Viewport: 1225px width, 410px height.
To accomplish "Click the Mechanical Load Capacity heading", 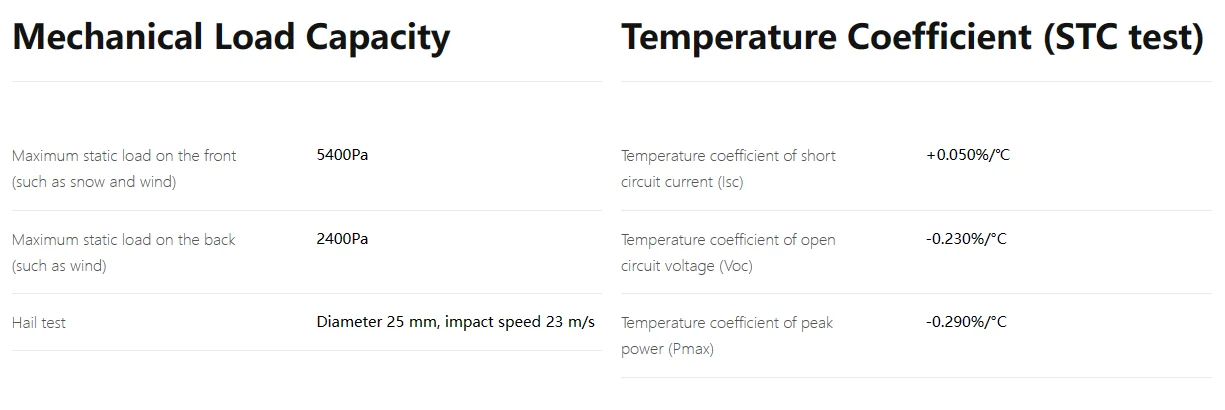I will 231,38.
